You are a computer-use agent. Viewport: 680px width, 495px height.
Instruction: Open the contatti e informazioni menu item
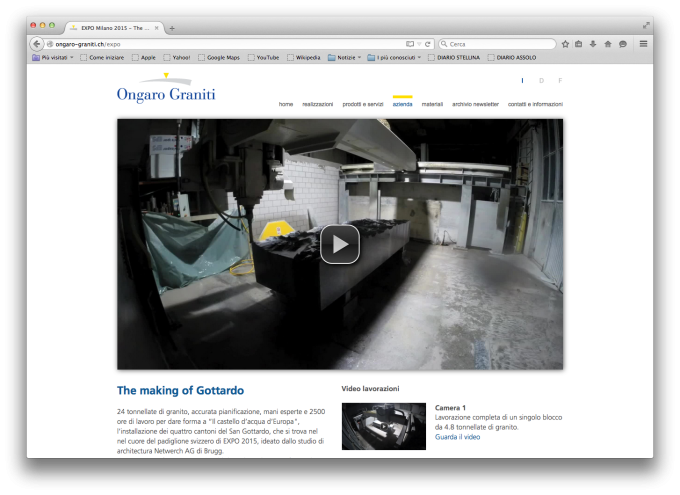[535, 104]
